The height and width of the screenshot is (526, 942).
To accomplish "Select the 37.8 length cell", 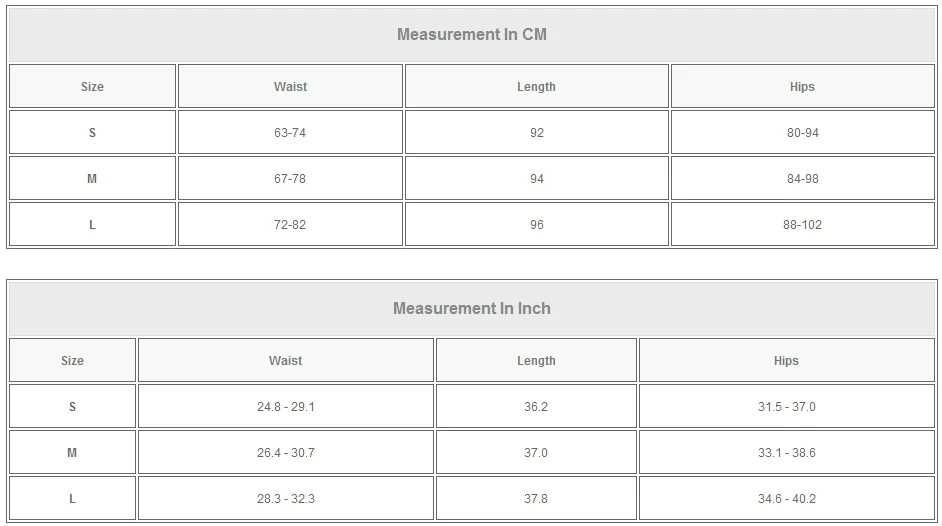I will point(536,499).
